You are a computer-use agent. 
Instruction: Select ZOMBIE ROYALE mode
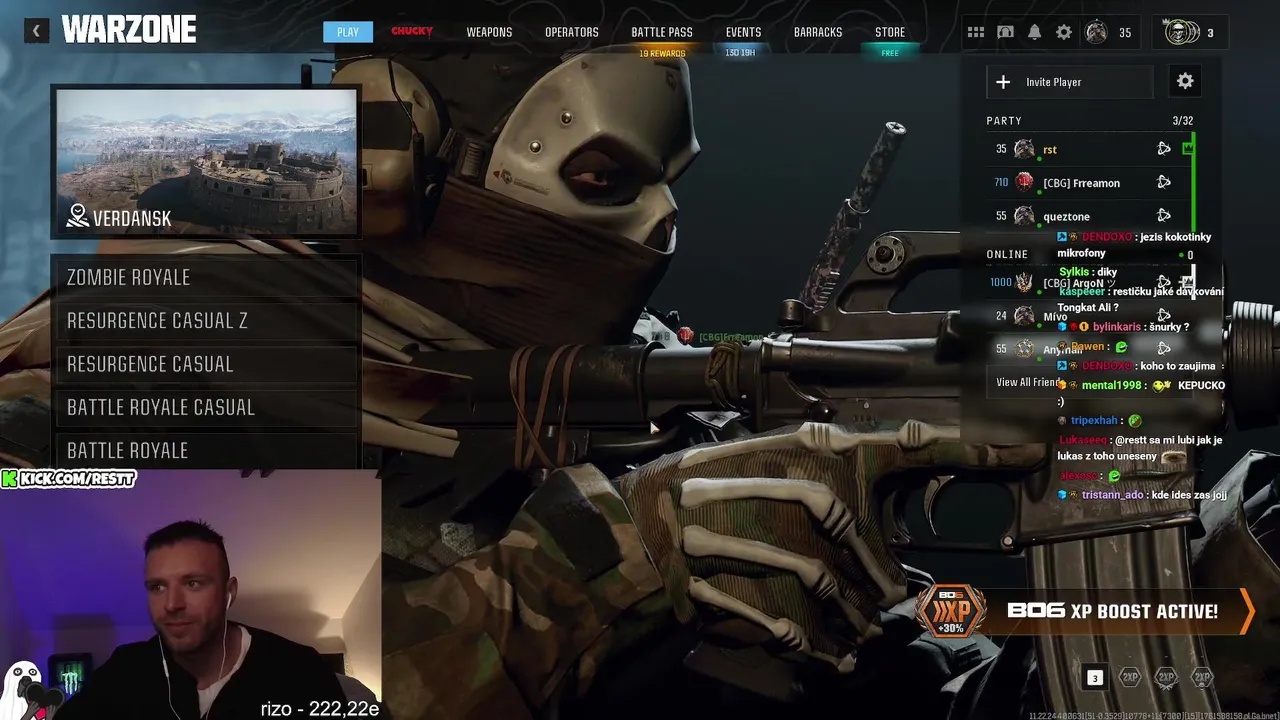point(205,277)
